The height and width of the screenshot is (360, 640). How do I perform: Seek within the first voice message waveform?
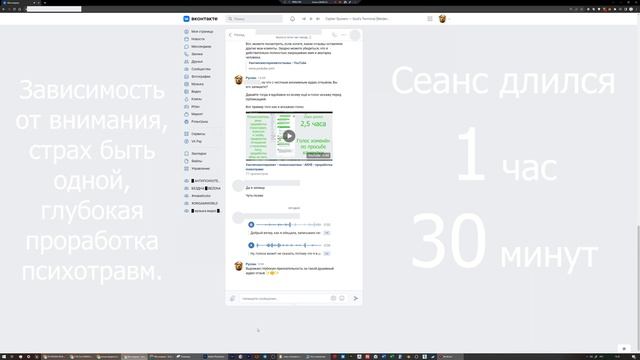point(289,224)
